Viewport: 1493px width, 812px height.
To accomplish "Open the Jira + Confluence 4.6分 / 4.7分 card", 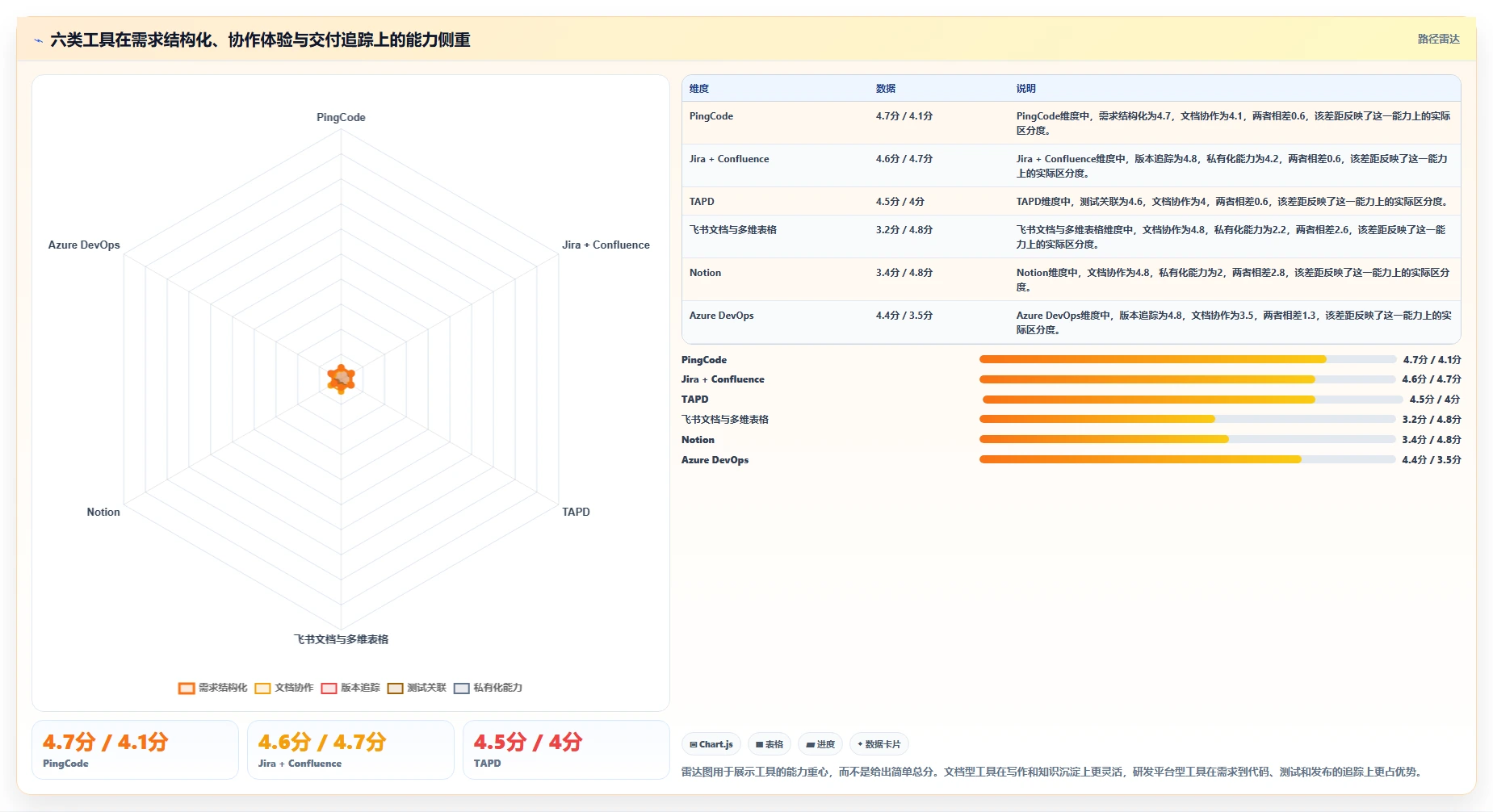I will [350, 750].
